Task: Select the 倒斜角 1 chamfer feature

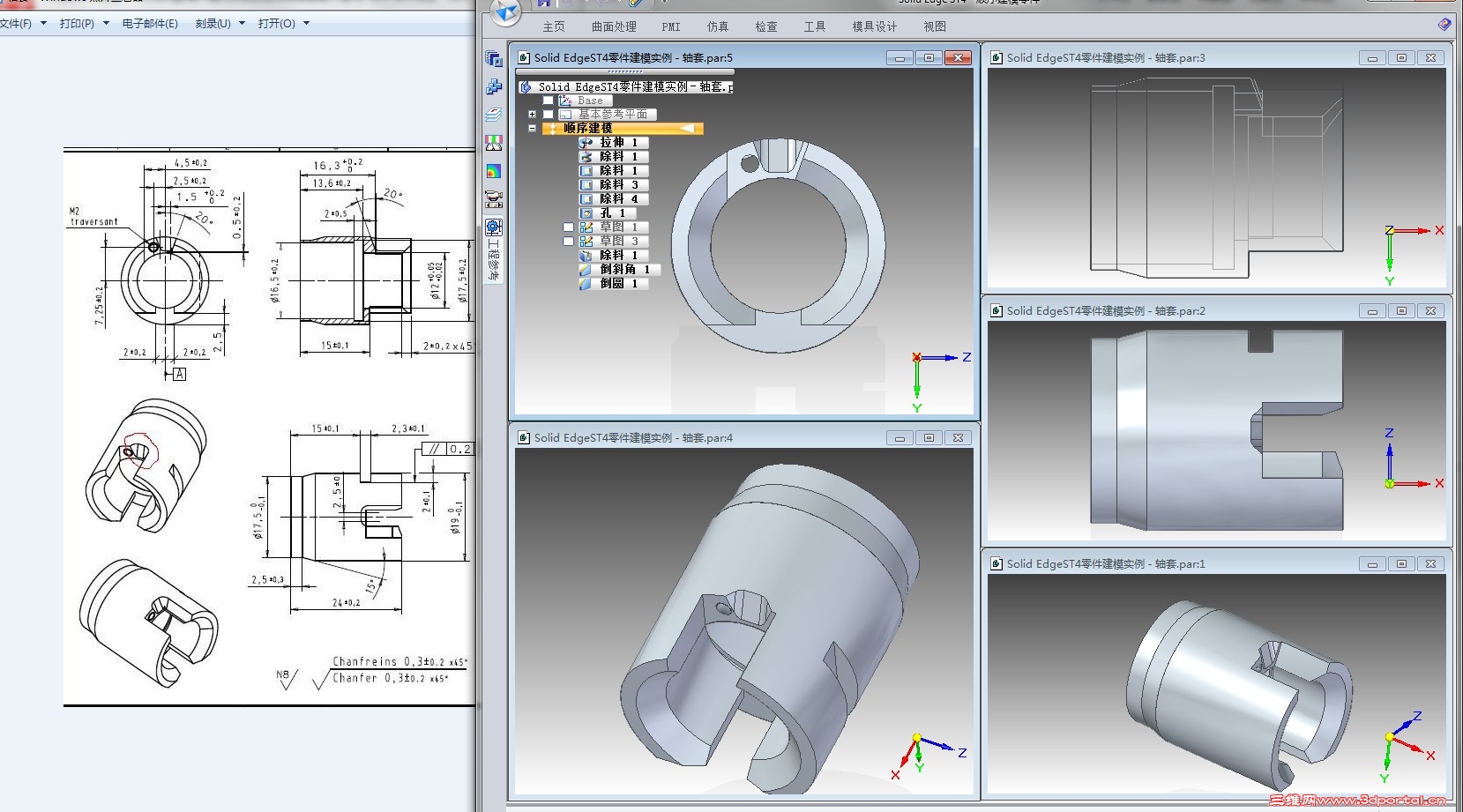Action: click(620, 269)
